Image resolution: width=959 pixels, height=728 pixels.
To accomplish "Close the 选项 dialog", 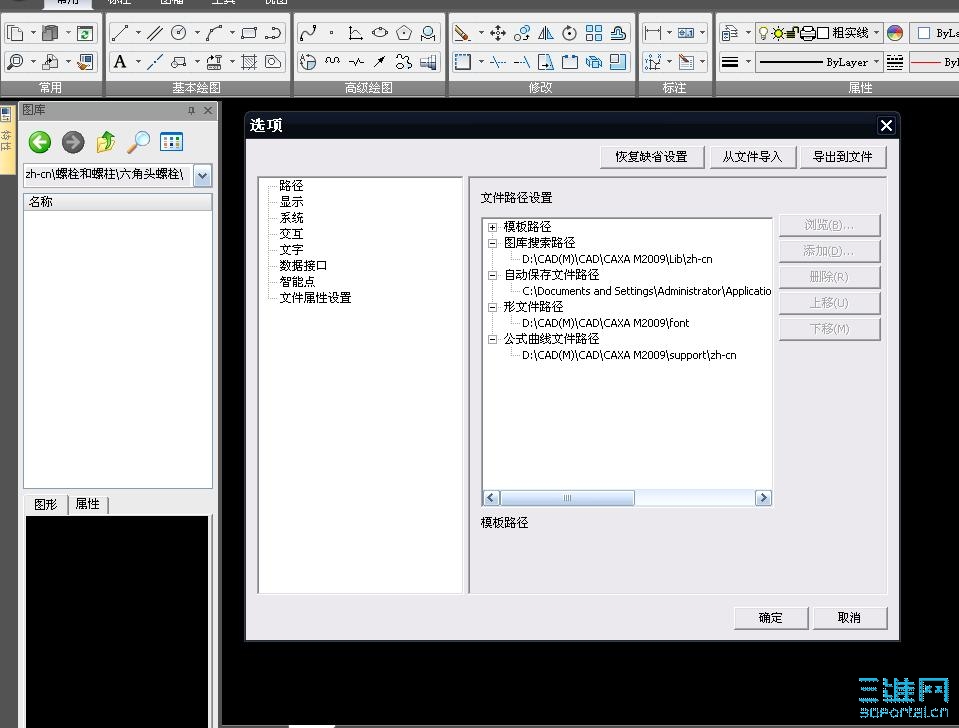I will click(886, 126).
